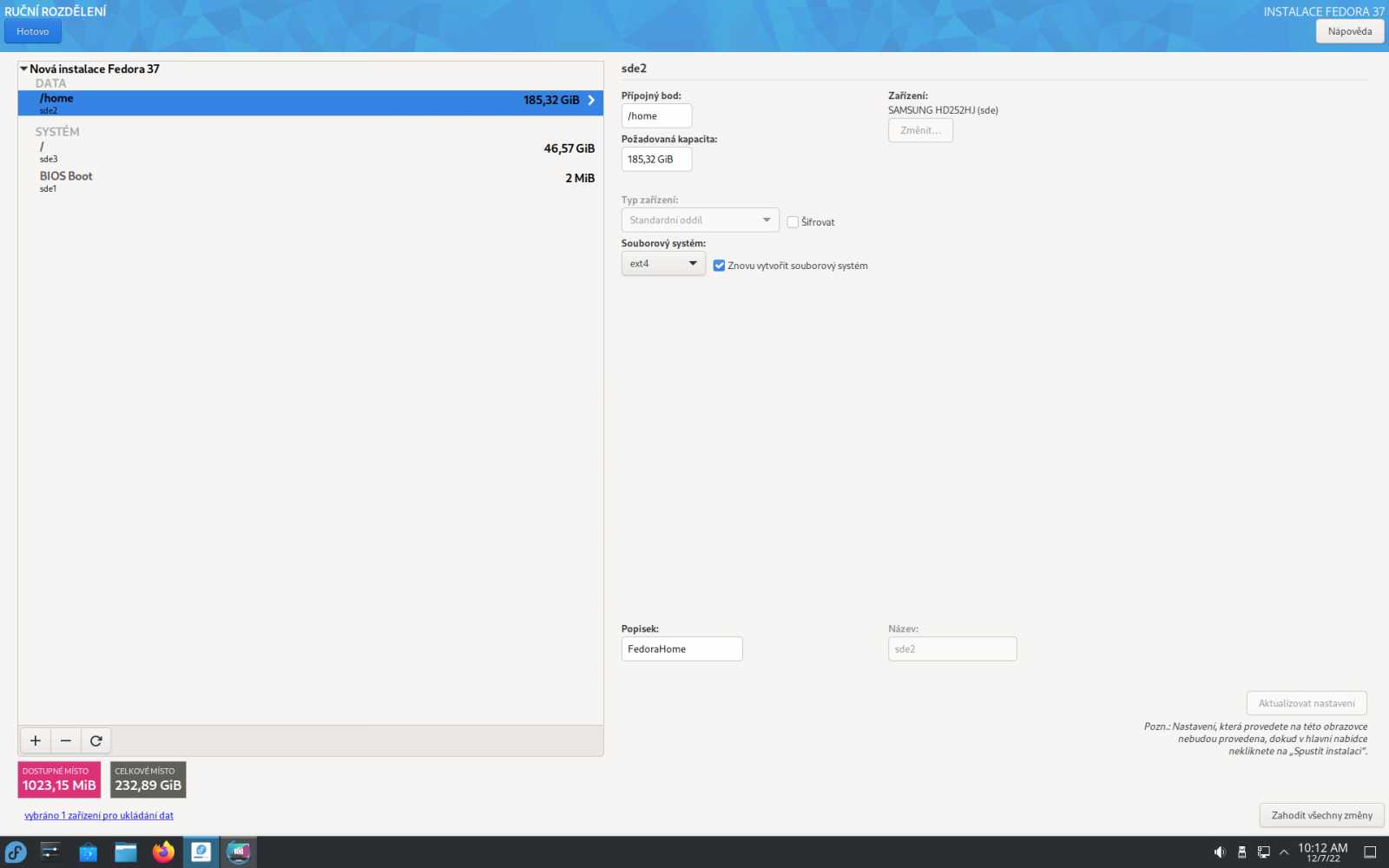Open the removable USB device tray icon
Screen dimensions: 1389x868
[x=1241, y=852]
